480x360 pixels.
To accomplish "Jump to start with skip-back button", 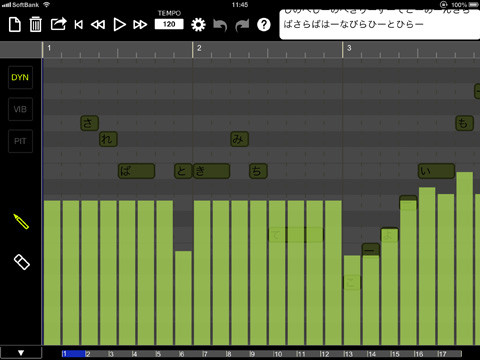I will pos(79,25).
